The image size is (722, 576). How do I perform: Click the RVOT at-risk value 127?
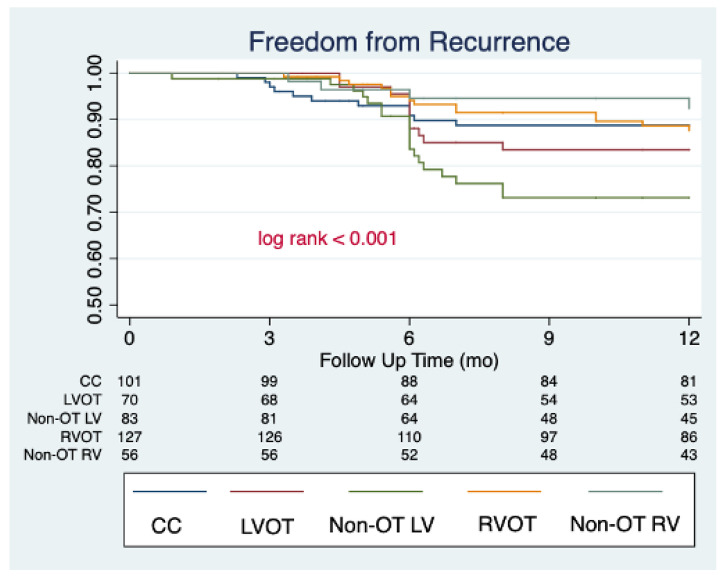[129, 436]
